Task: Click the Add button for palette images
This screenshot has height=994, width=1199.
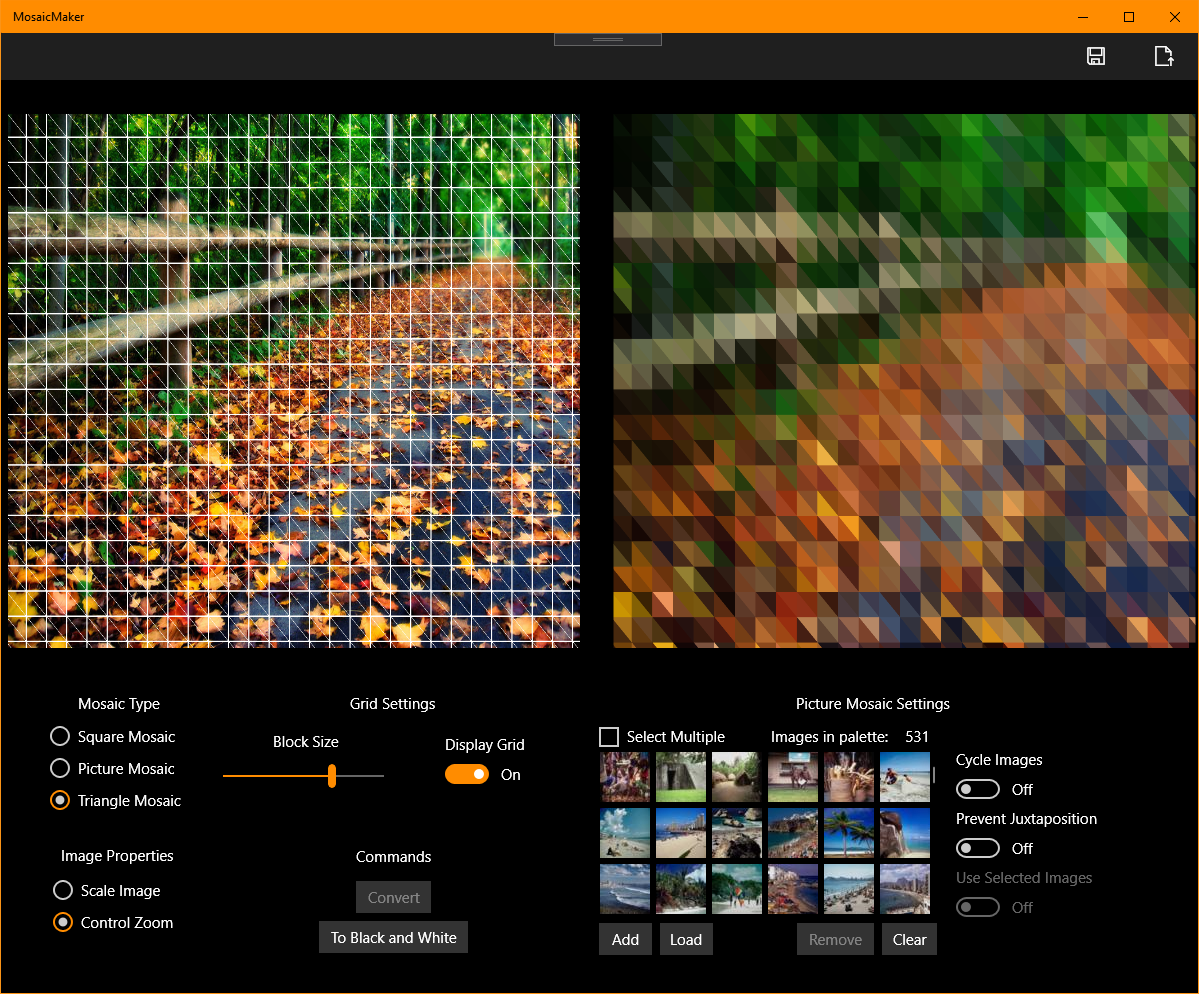Action: click(625, 939)
